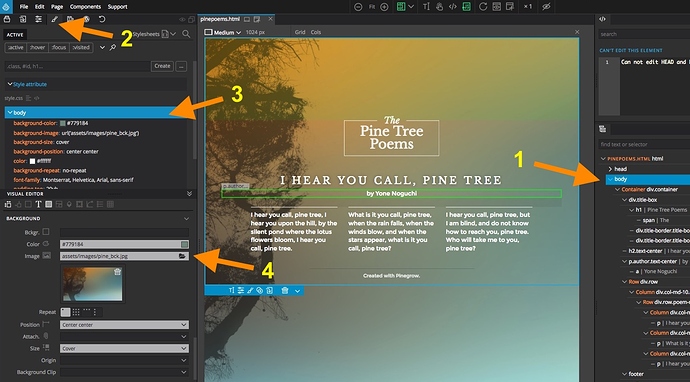690x382 pixels.
Task: Zoom in with the plus circle icon
Action: pos(384,7)
